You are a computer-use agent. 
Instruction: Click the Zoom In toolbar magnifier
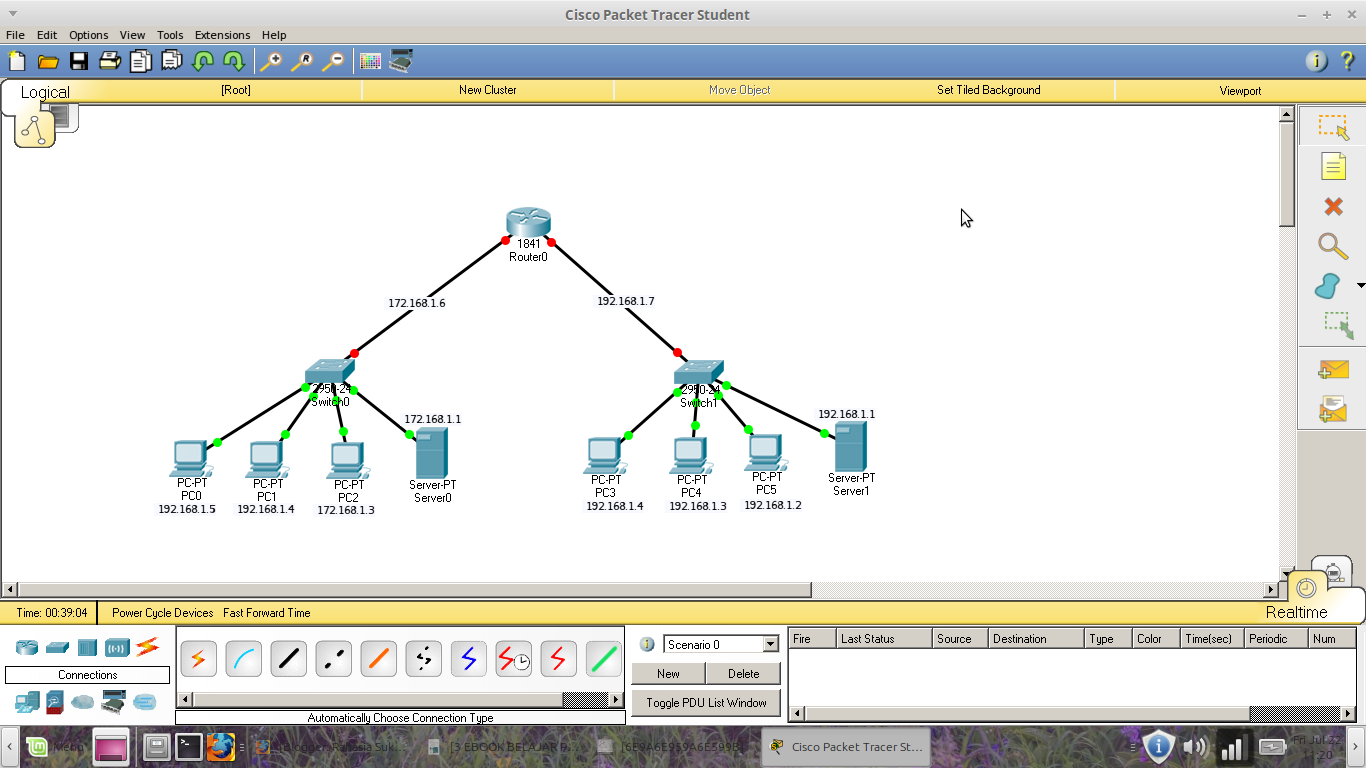tap(269, 61)
